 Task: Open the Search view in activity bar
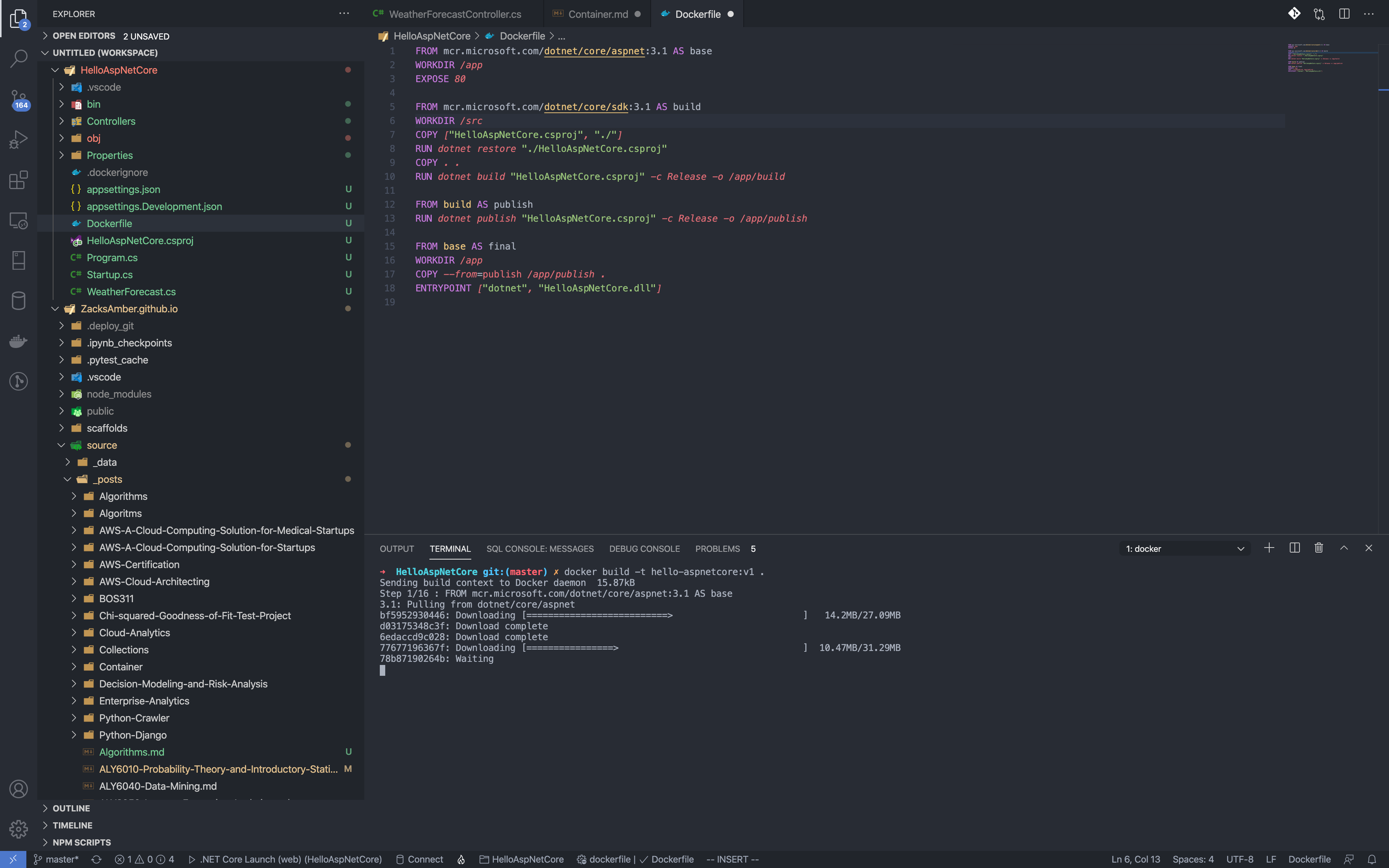(18, 58)
